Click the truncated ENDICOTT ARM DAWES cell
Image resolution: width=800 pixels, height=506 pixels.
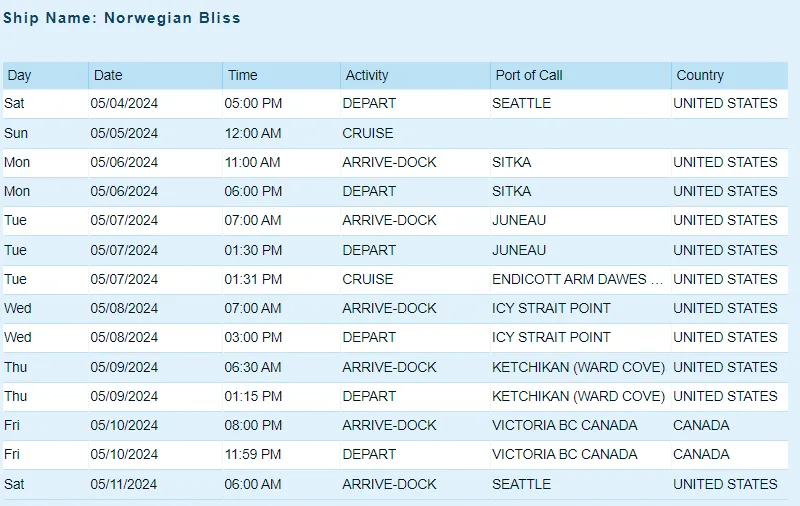click(581, 279)
